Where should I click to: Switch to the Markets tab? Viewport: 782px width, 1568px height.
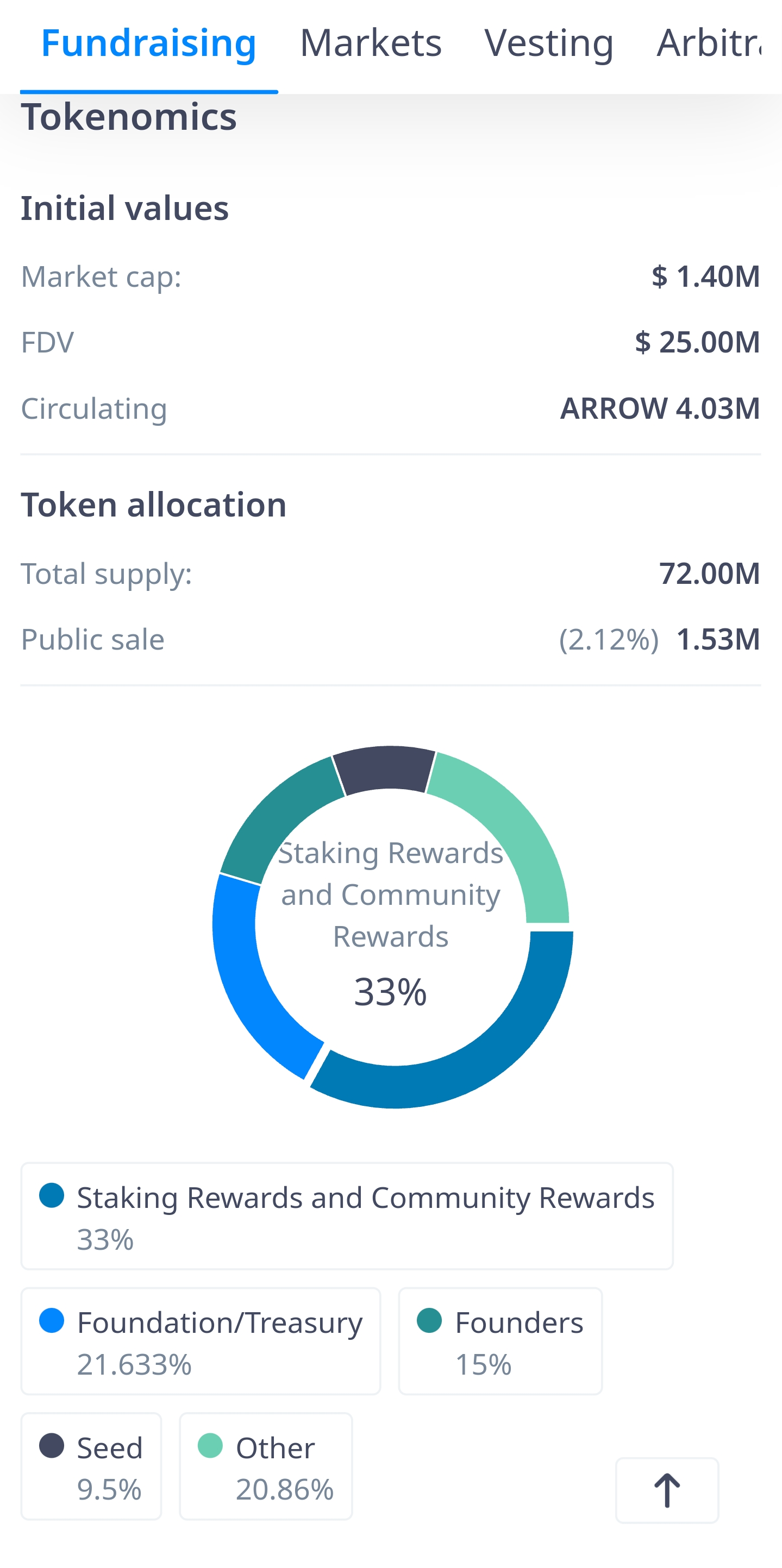point(370,44)
